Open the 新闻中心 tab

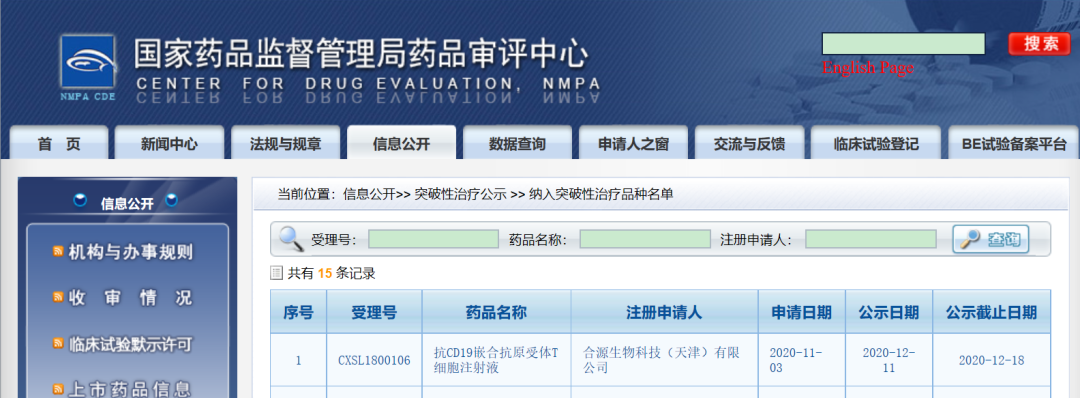[169, 143]
